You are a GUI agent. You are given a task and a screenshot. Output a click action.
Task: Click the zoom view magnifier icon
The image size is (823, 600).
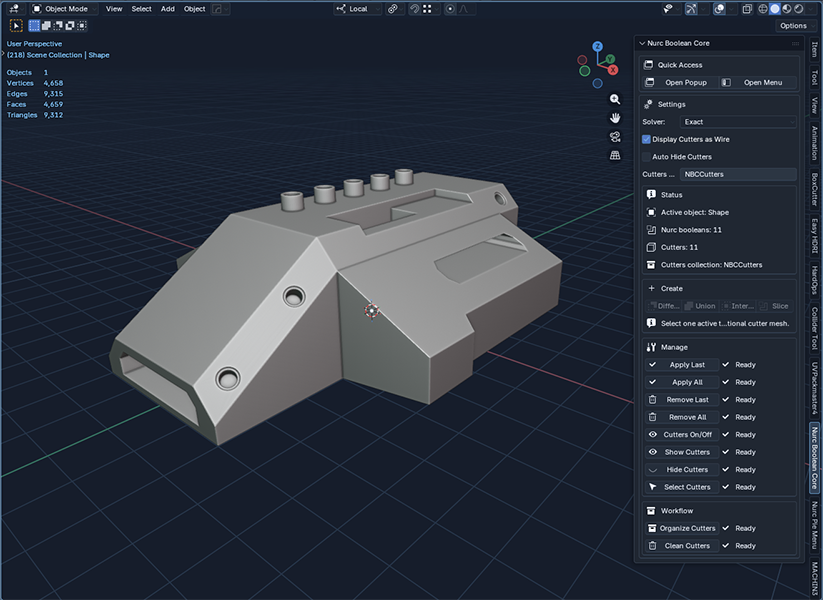click(615, 99)
